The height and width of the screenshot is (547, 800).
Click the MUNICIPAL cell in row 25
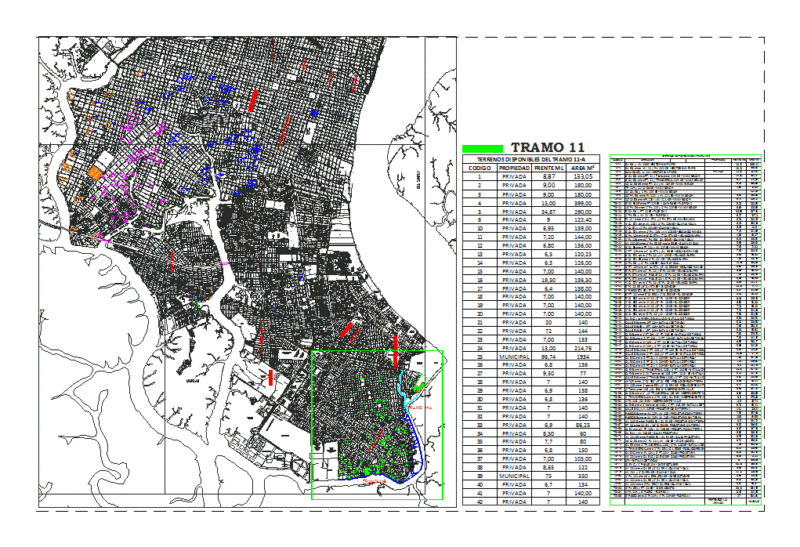point(514,357)
